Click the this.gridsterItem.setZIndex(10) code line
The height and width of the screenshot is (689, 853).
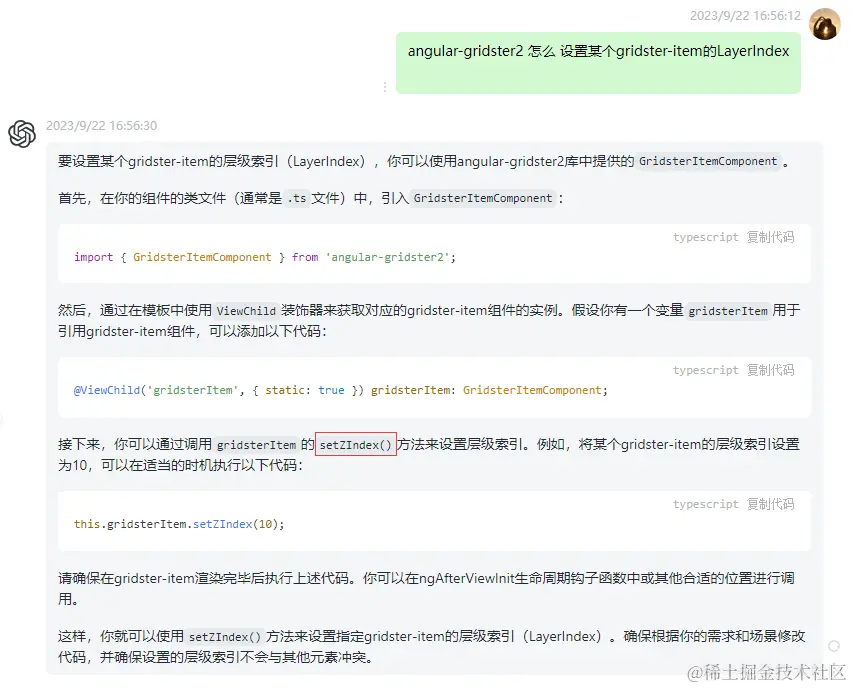[179, 524]
